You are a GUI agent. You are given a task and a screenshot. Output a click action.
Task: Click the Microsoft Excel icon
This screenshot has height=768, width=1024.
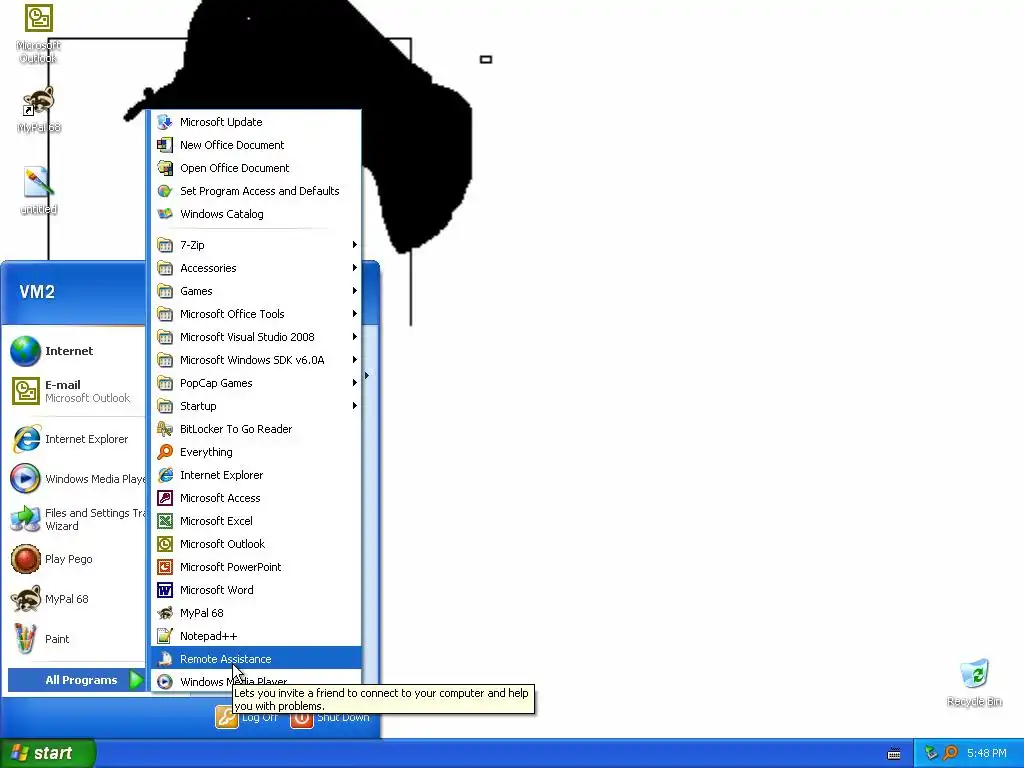(x=165, y=520)
